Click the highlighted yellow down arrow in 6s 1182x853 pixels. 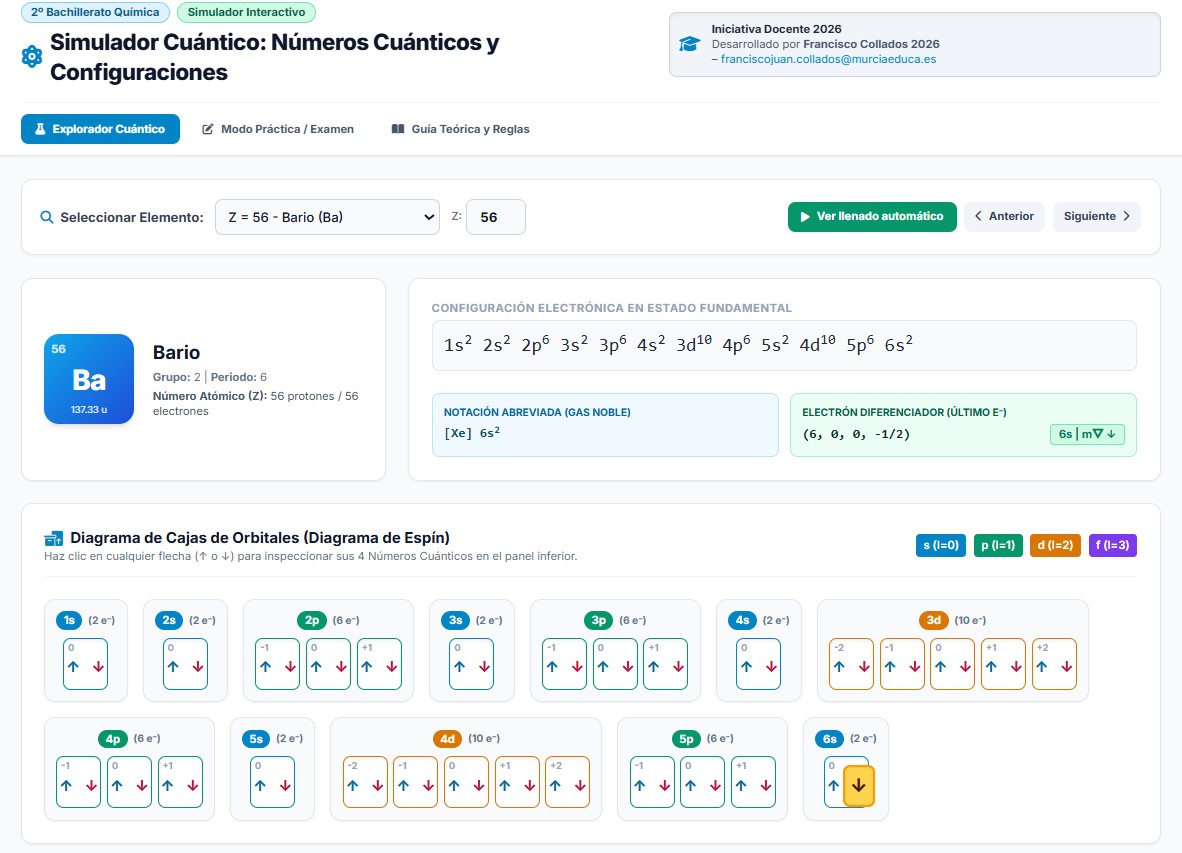859,785
